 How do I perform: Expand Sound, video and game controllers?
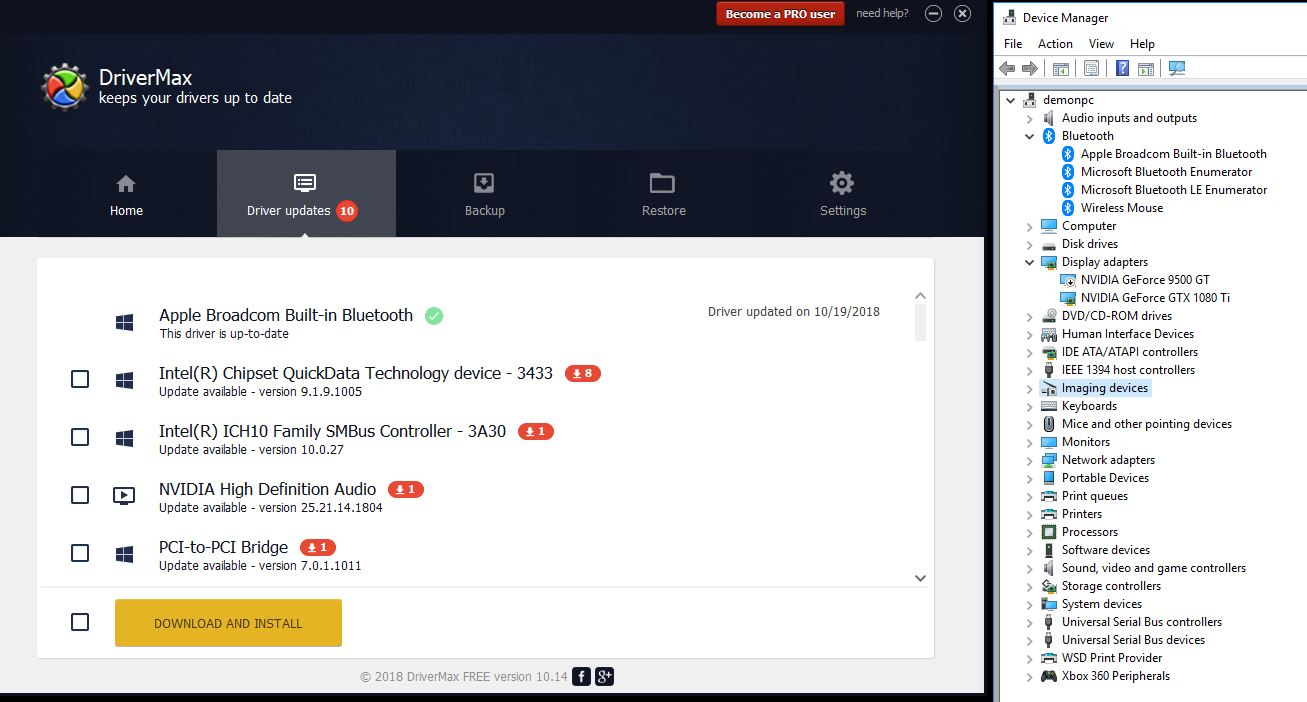[x=1029, y=568]
